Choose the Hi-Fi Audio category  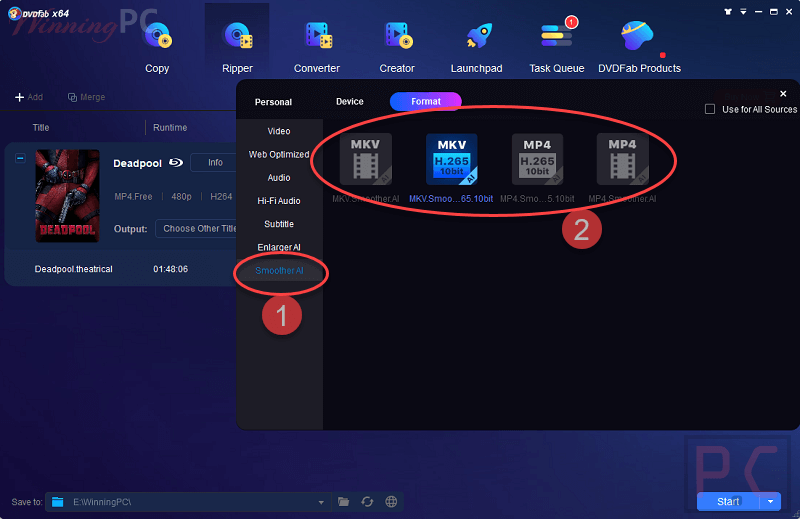coord(279,201)
